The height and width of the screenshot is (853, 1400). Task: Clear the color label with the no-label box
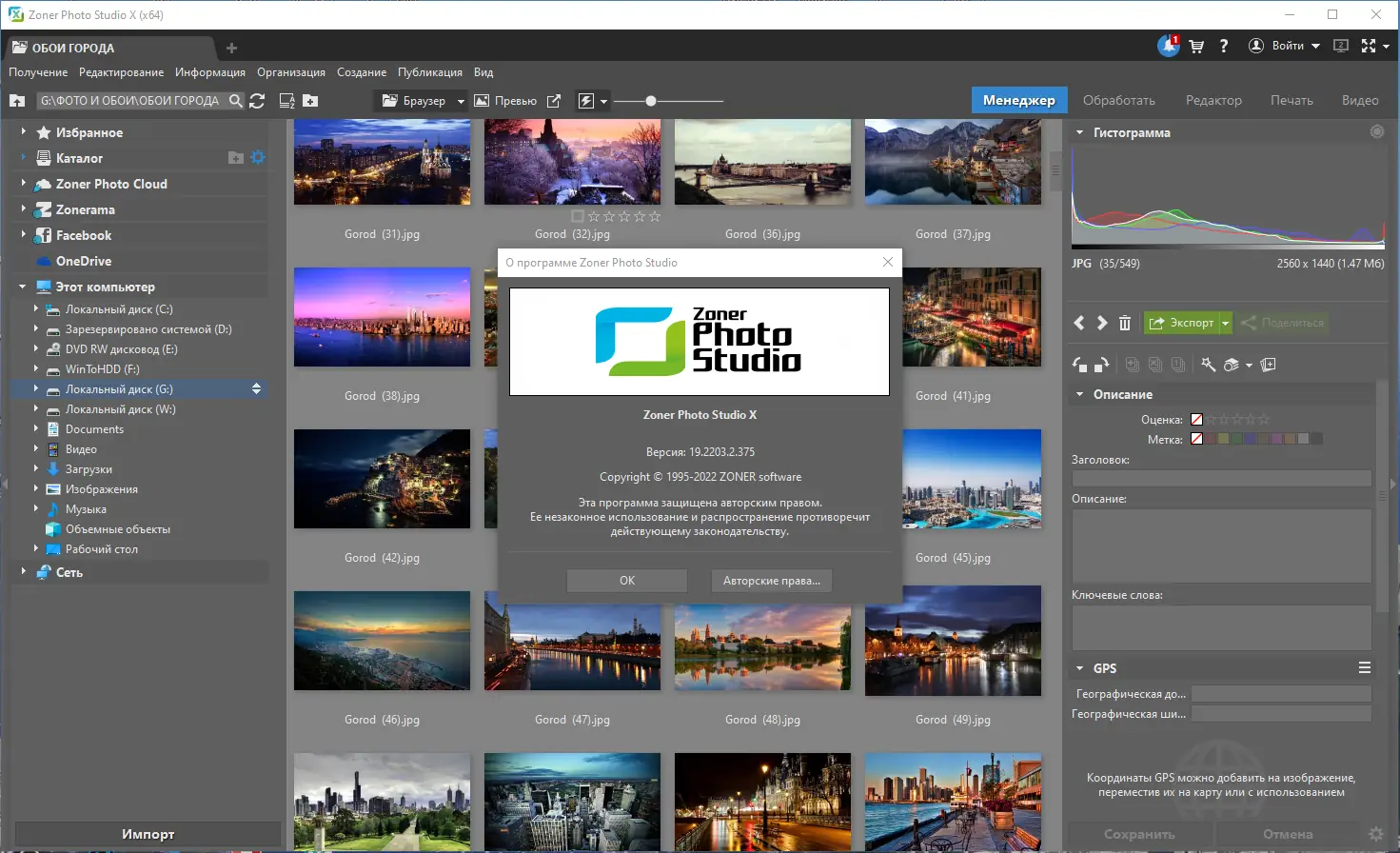click(1197, 439)
